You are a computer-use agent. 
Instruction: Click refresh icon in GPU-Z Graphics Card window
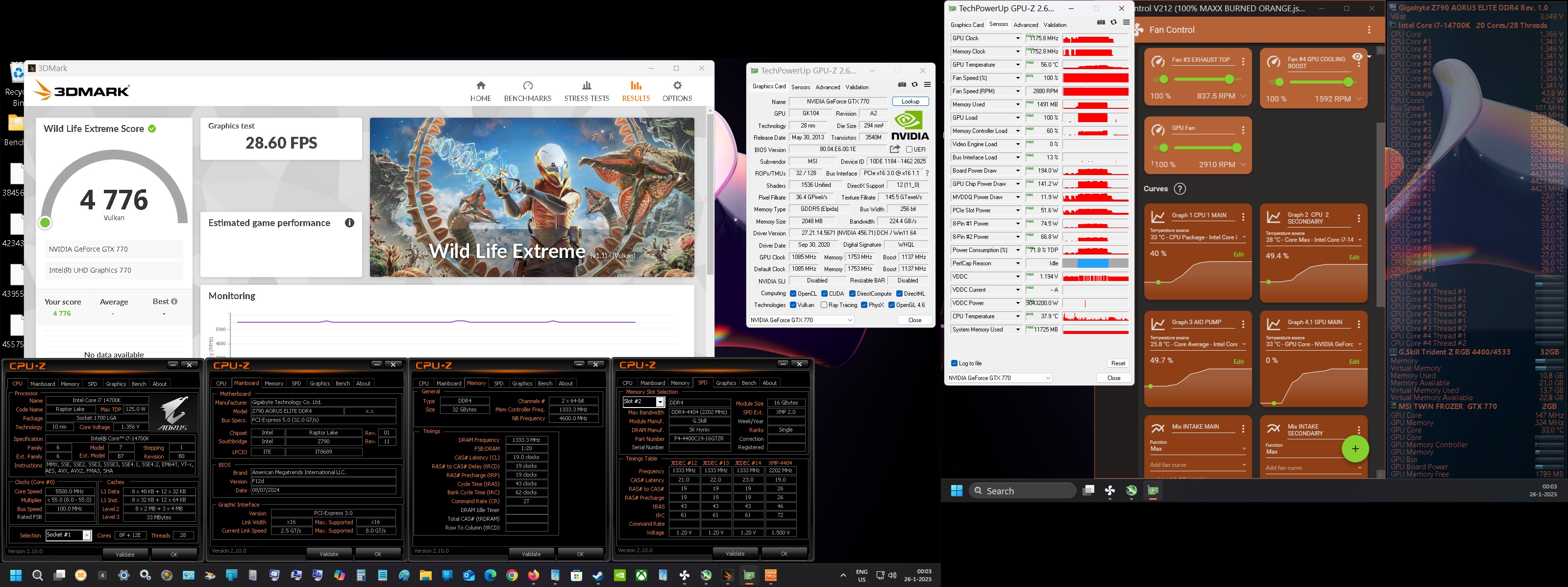click(x=915, y=85)
